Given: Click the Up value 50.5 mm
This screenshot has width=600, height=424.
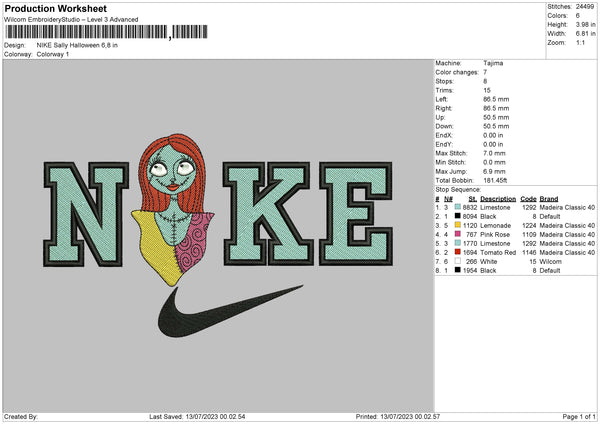Looking at the screenshot, I should click(x=496, y=117).
